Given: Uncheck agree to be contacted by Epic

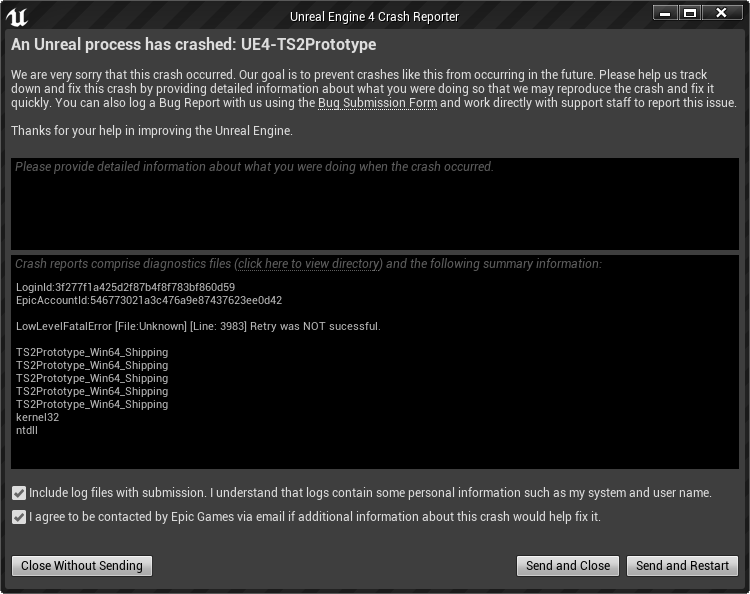Looking at the screenshot, I should (x=19, y=517).
